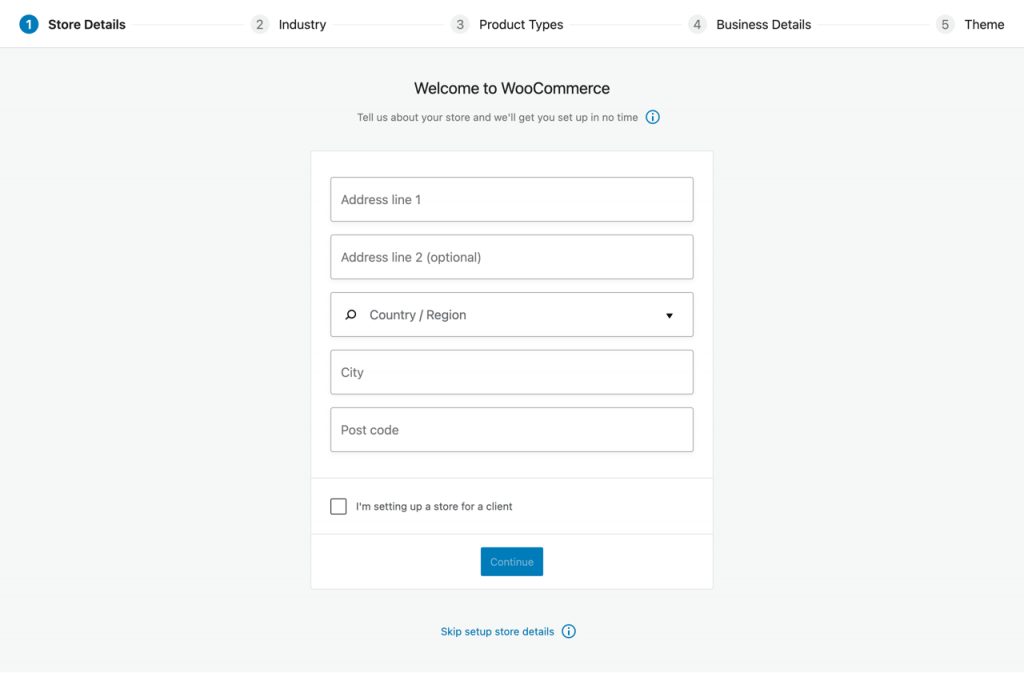Screen dimensions: 1024x673
Task: Click the info icon beside the welcome subtitle
Action: pos(652,117)
